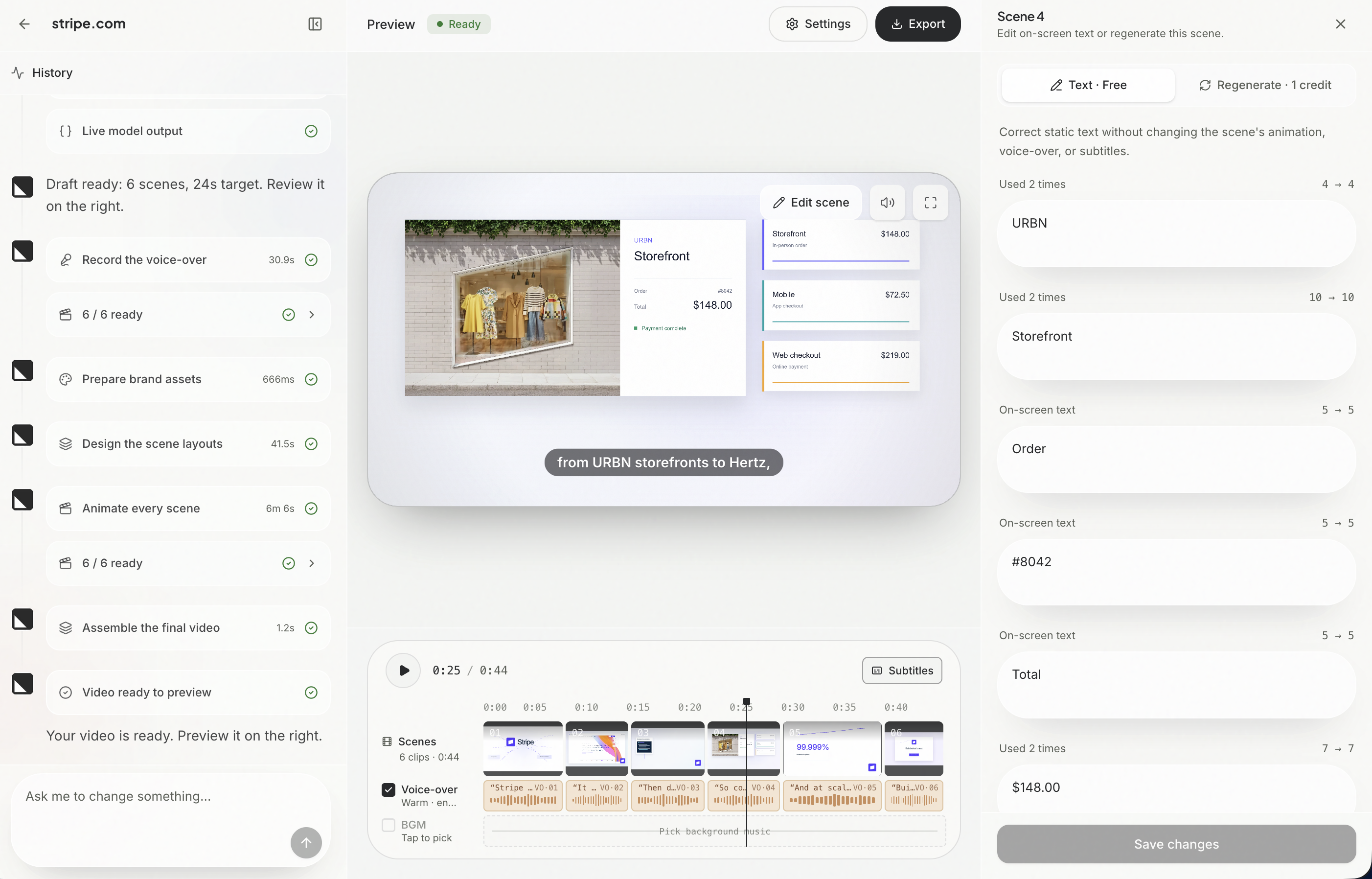The height and width of the screenshot is (879, 1372).
Task: Click the '6 clips · 0:44' label
Action: tap(429, 758)
